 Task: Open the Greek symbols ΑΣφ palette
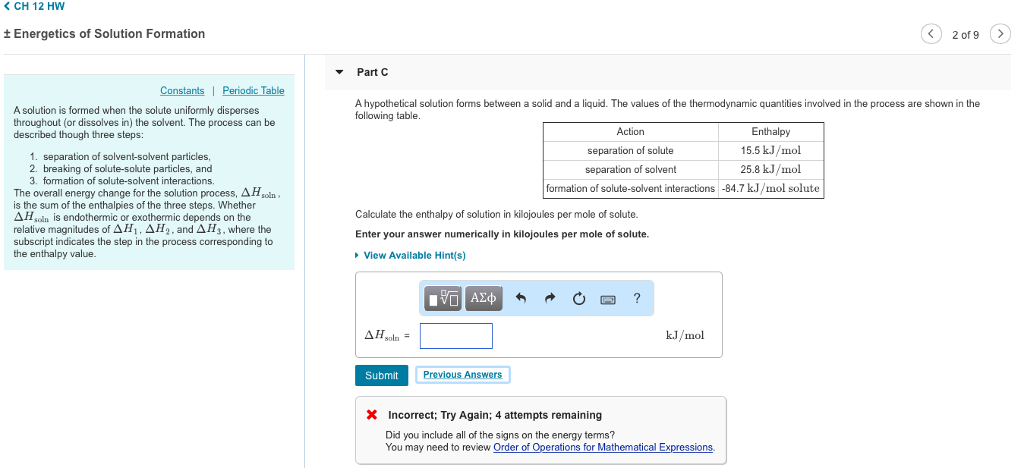484,298
